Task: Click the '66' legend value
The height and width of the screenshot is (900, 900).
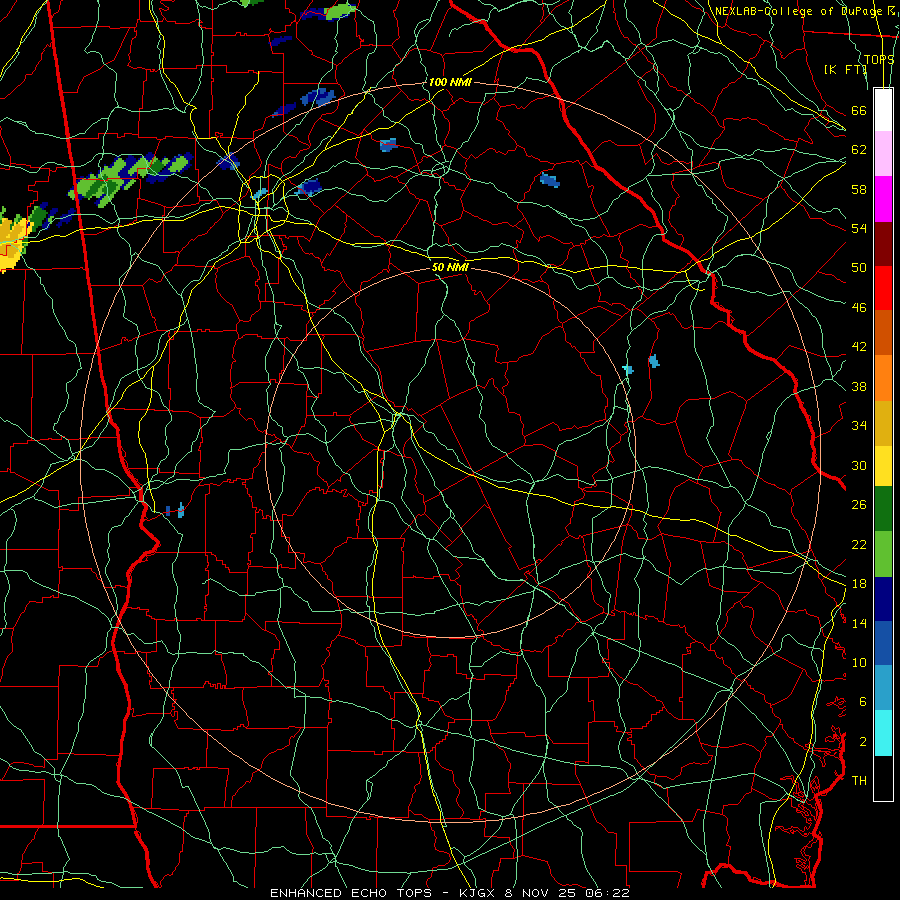Action: point(859,110)
